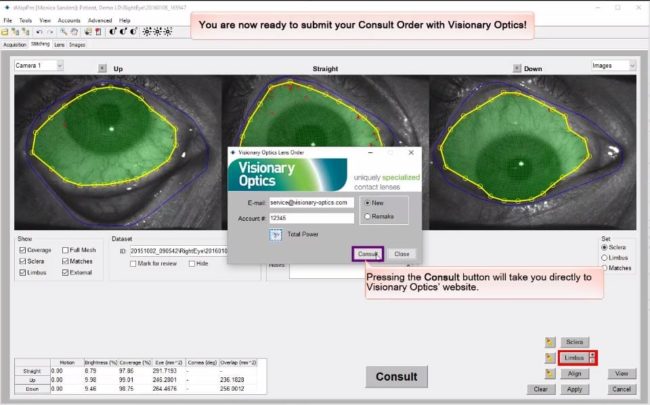Click the Total Power icon in dialog

click(x=275, y=233)
